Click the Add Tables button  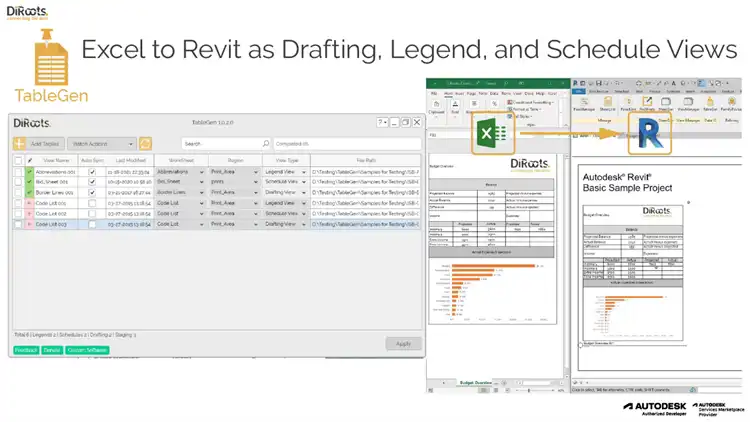pyautogui.click(x=39, y=144)
